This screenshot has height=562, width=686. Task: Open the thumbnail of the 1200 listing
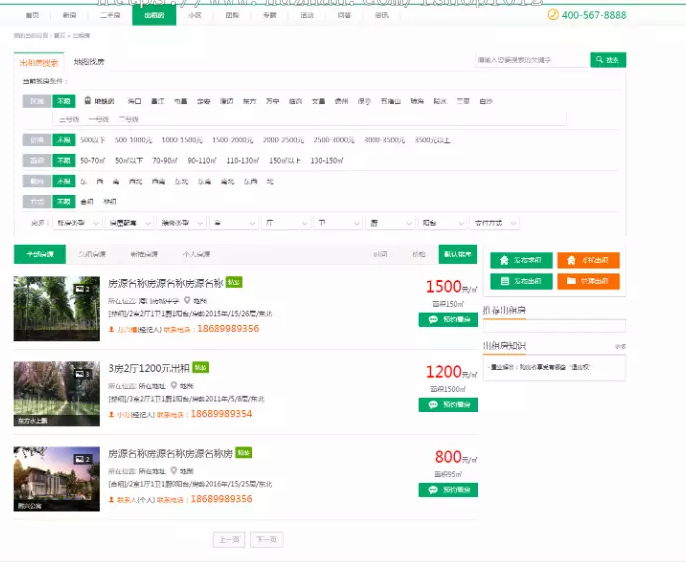point(57,394)
